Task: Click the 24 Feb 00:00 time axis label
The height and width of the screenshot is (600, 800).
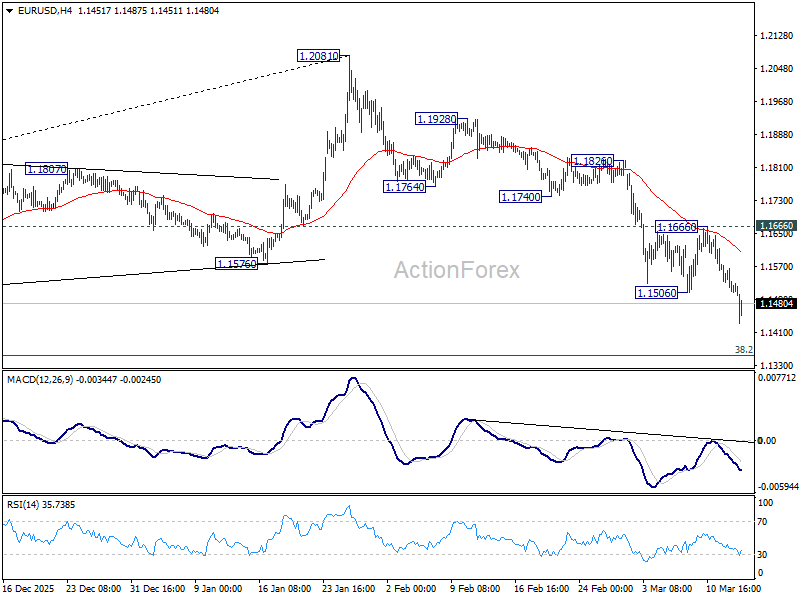Action: tap(606, 589)
